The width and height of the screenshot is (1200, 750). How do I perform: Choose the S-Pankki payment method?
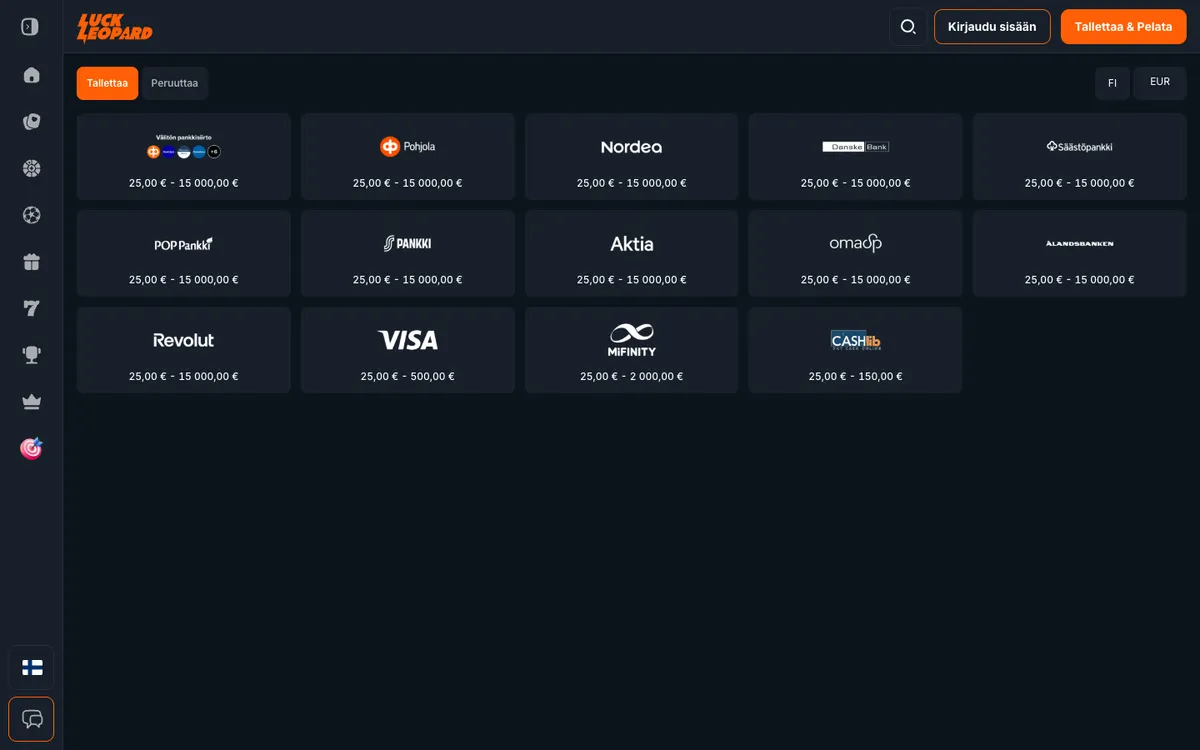pyautogui.click(x=408, y=253)
